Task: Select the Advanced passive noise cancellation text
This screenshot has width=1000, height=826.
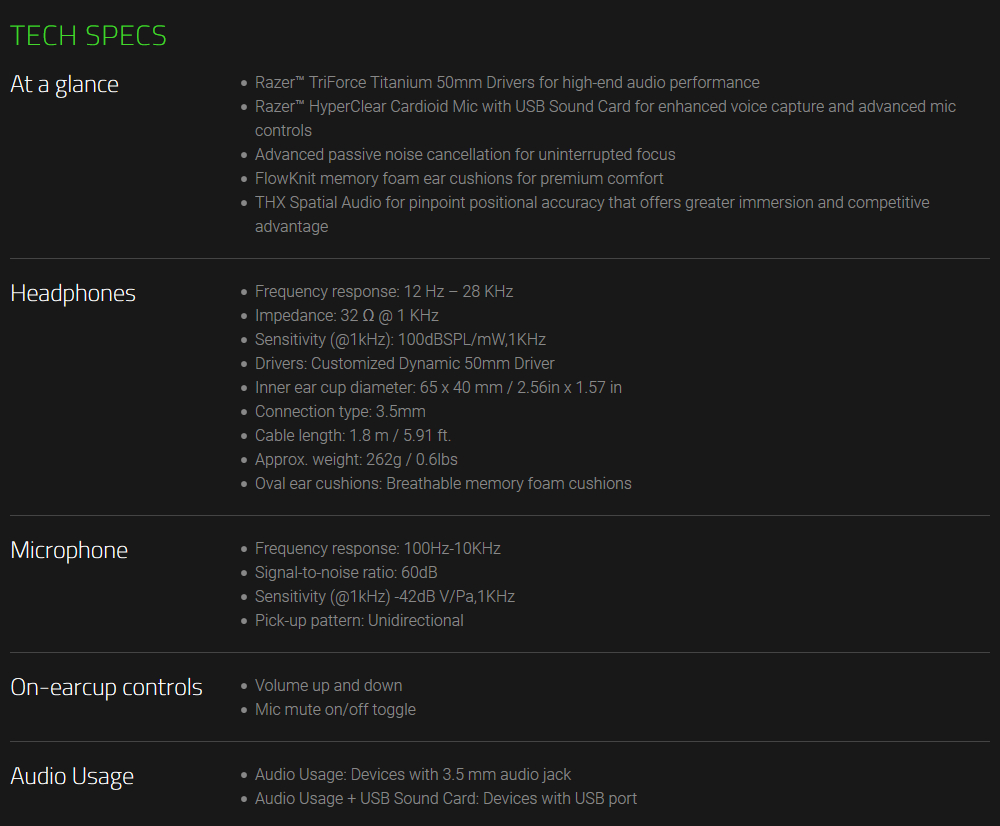Action: pyautogui.click(x=465, y=155)
